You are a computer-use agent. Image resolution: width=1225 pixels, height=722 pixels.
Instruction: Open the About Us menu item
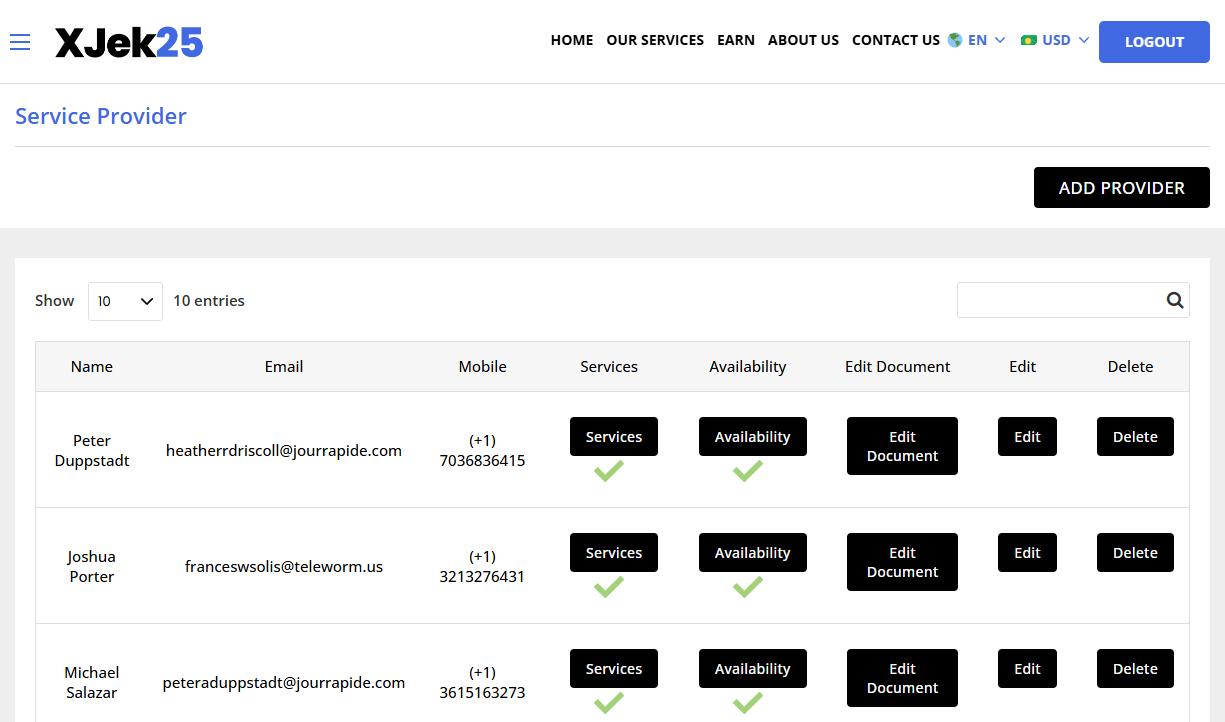tap(803, 41)
